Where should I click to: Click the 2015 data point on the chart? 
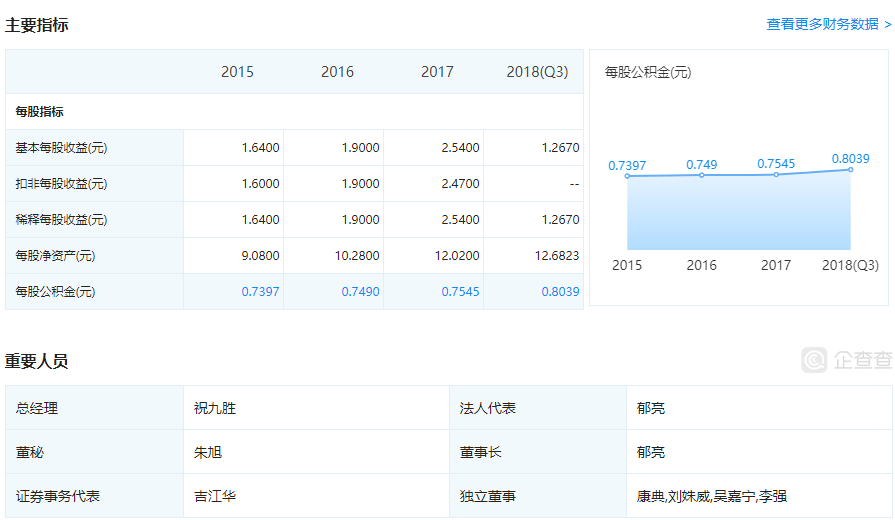pyautogui.click(x=628, y=177)
